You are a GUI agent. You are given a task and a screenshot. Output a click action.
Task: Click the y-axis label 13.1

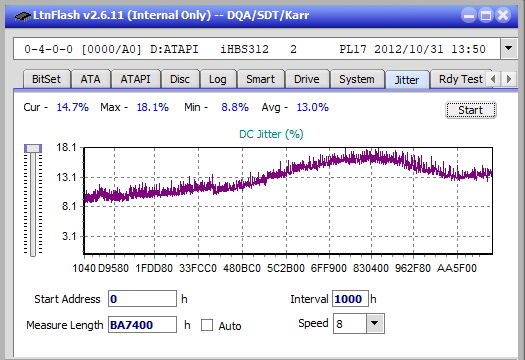click(x=66, y=177)
